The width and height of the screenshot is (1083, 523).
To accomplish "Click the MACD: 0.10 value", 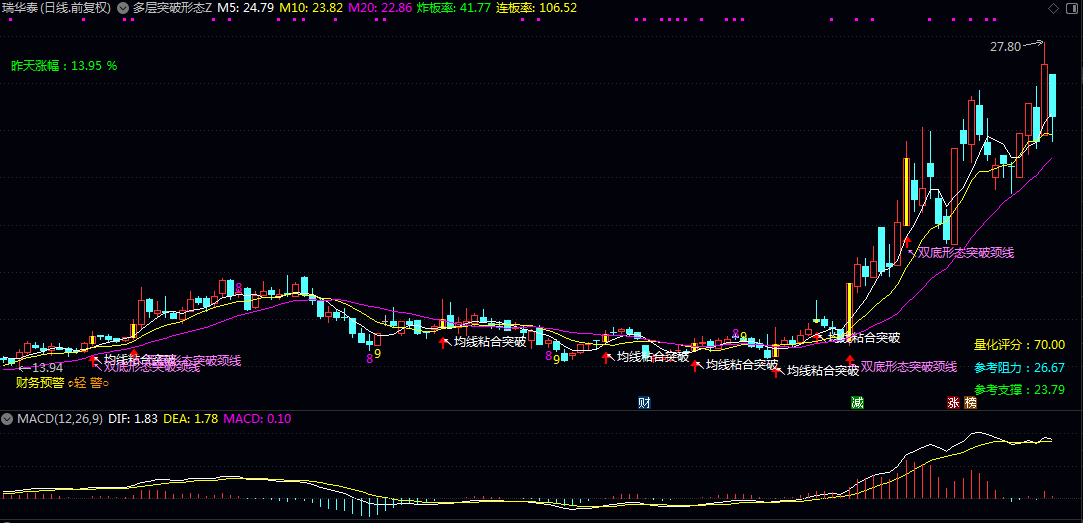I will pyautogui.click(x=257, y=419).
